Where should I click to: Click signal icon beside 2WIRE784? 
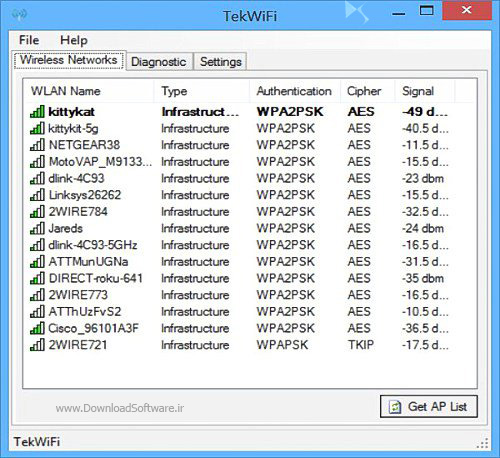pyautogui.click(x=37, y=212)
